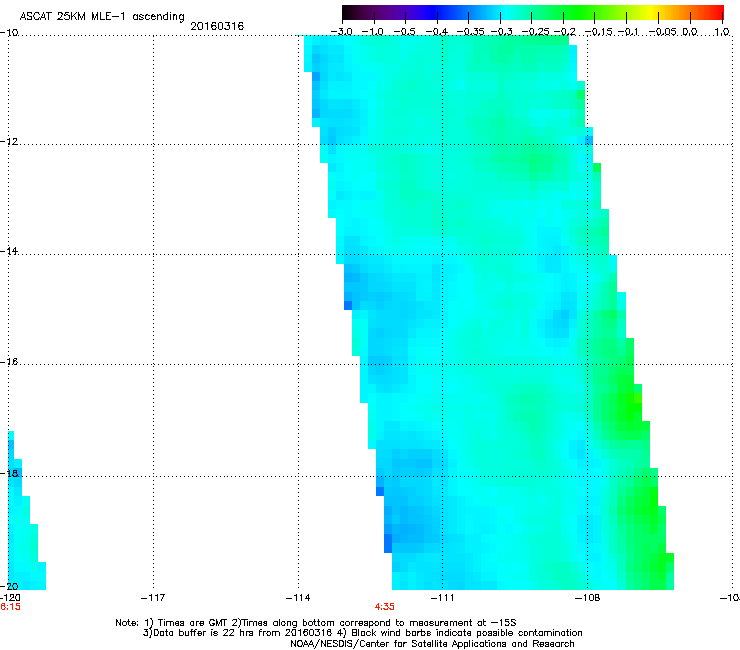The height and width of the screenshot is (650, 740).
Task: Click the color bar label -3.0
Action: coord(341,32)
